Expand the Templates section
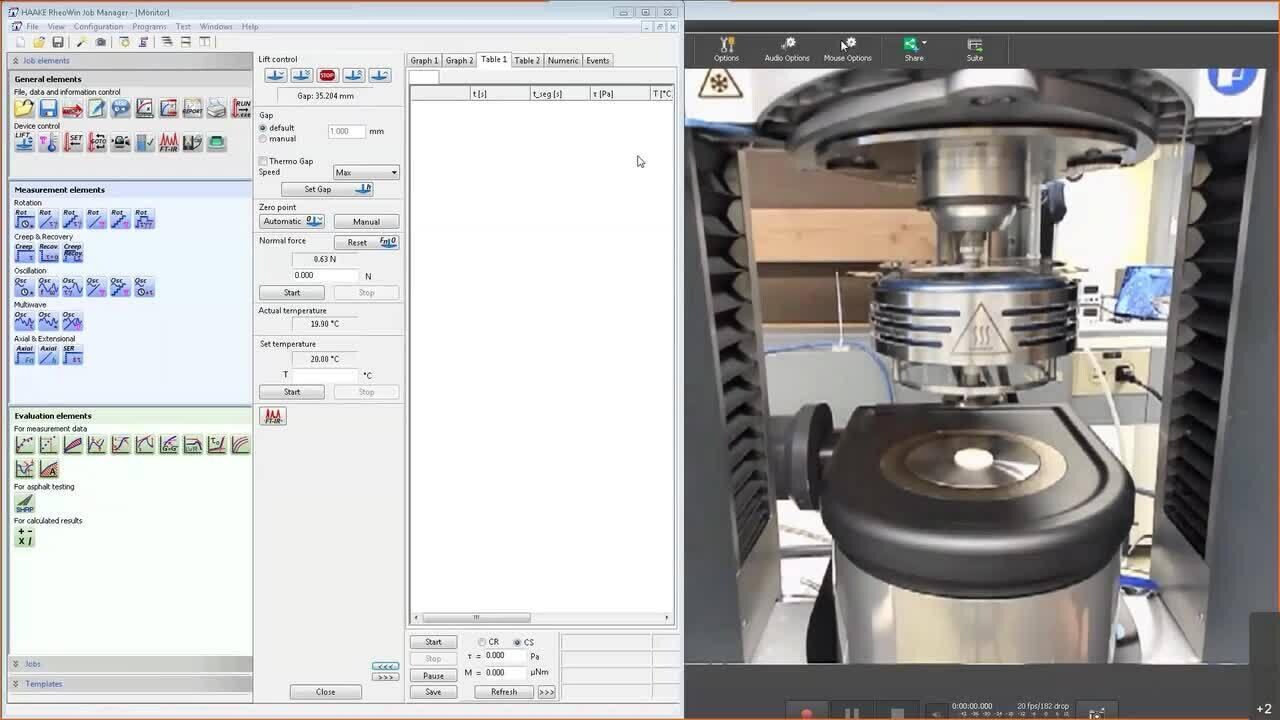Image resolution: width=1280 pixels, height=720 pixels. (x=43, y=684)
